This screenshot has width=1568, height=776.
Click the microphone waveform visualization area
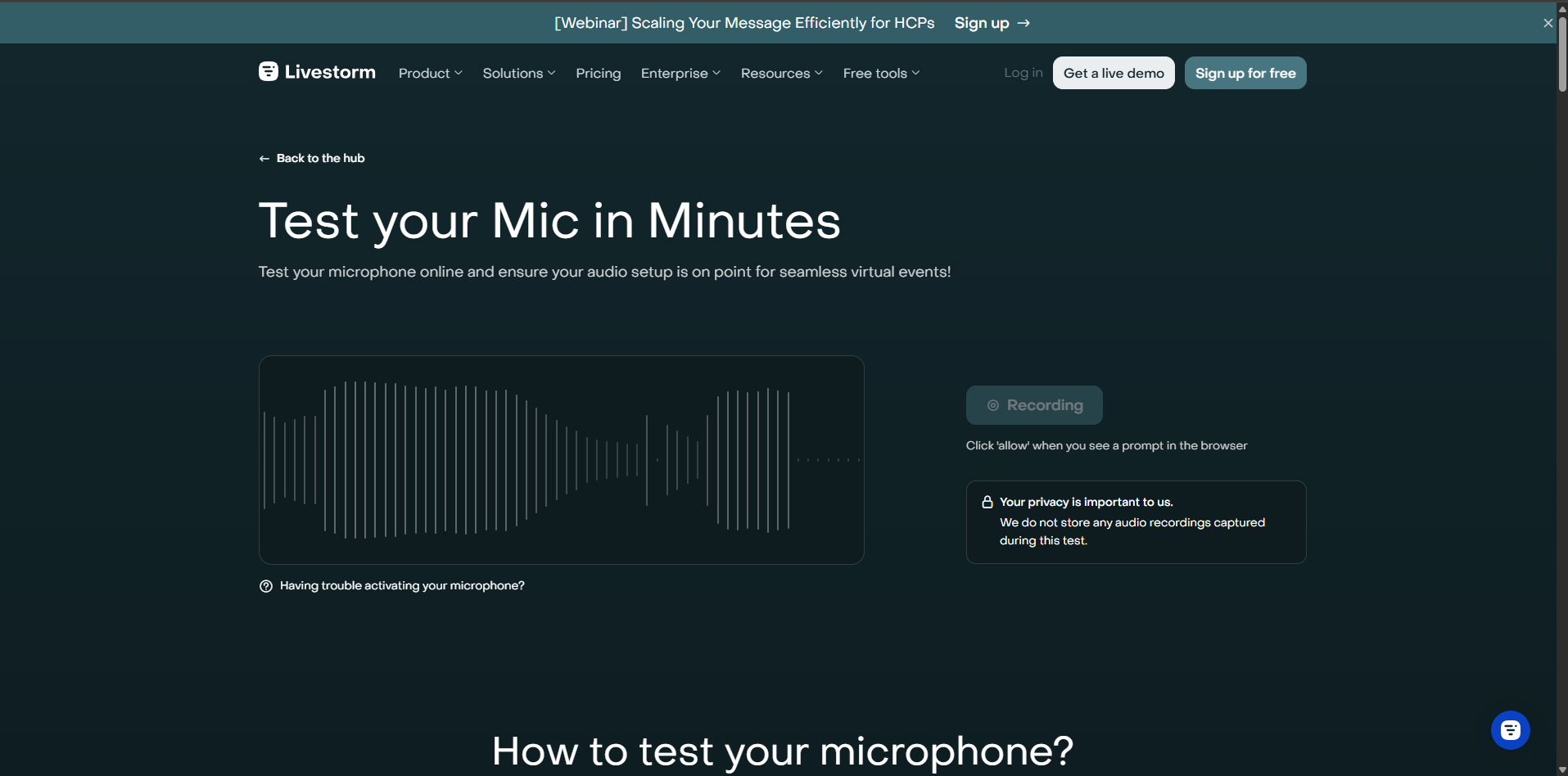561,459
